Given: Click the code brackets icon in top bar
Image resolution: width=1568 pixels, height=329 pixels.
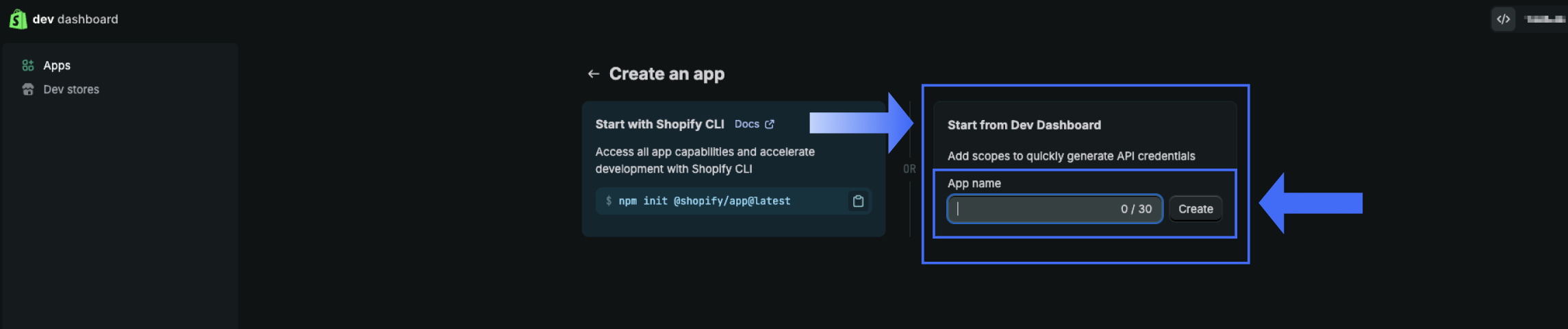Looking at the screenshot, I should (1503, 19).
